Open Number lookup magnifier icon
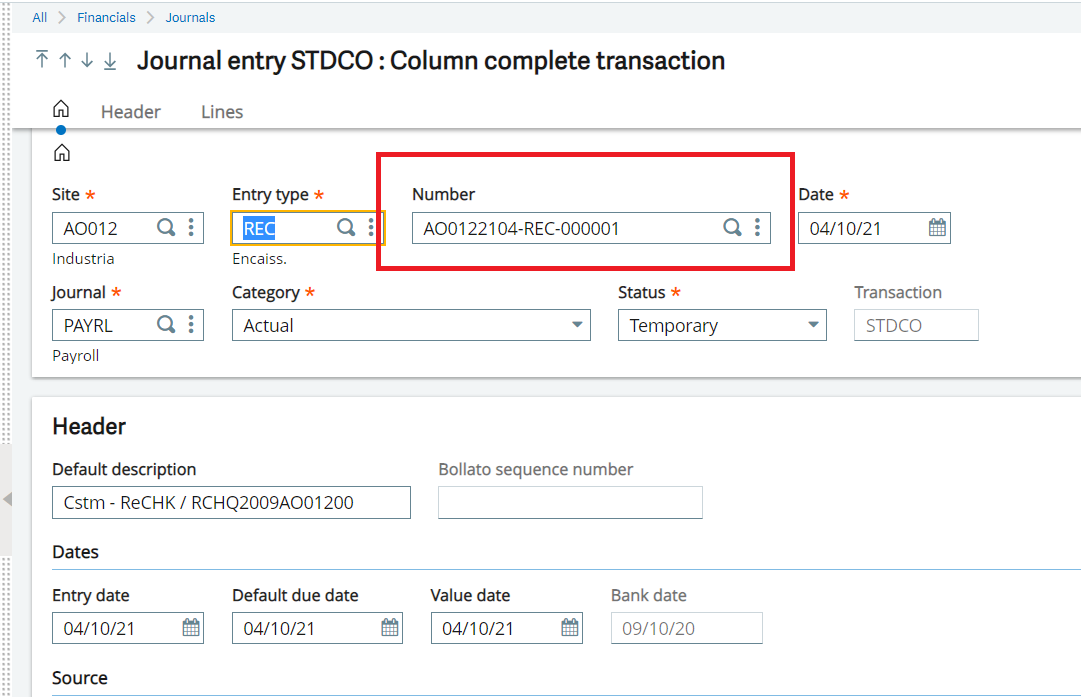 click(732, 228)
